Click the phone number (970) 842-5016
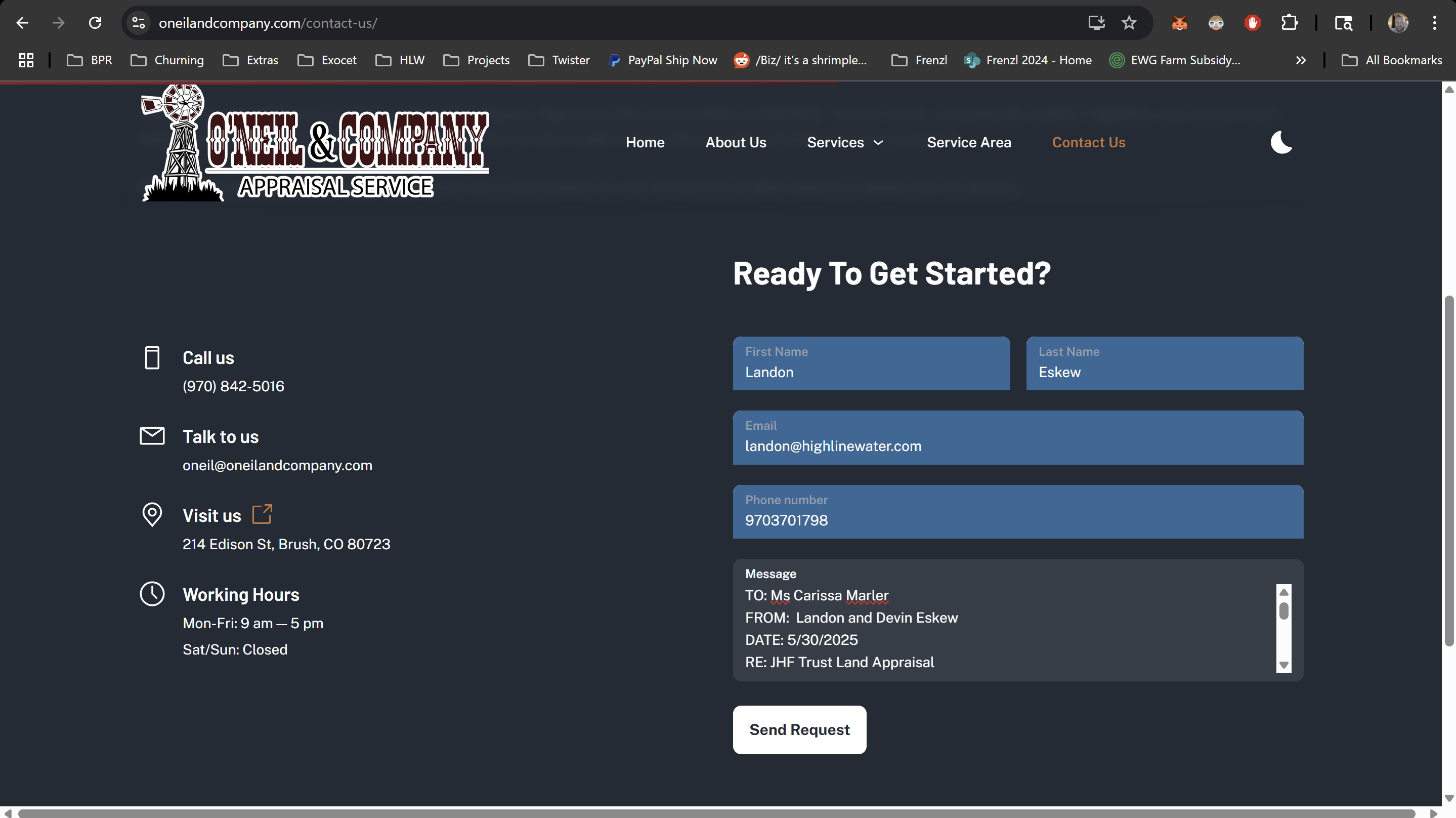The height and width of the screenshot is (818, 1456). [x=233, y=386]
